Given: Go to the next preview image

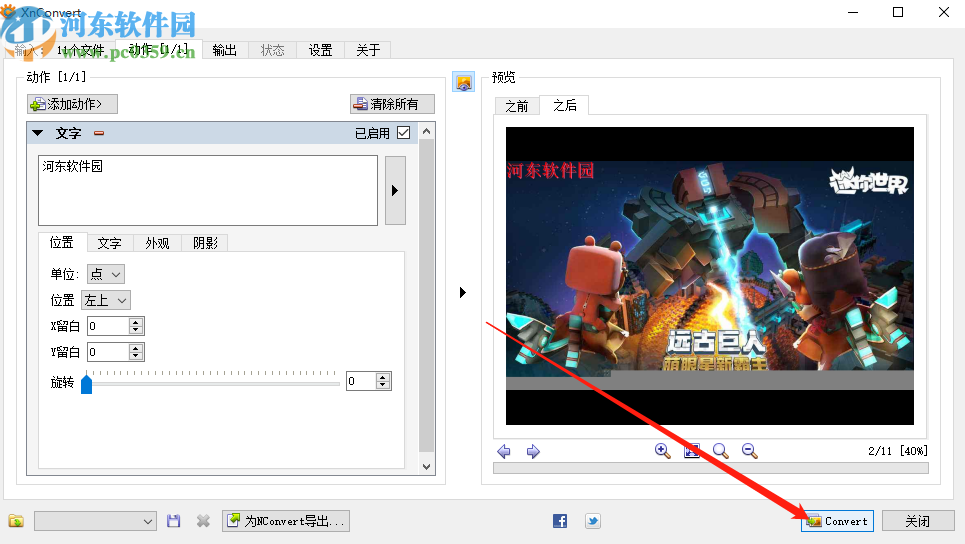Looking at the screenshot, I should coord(533,452).
